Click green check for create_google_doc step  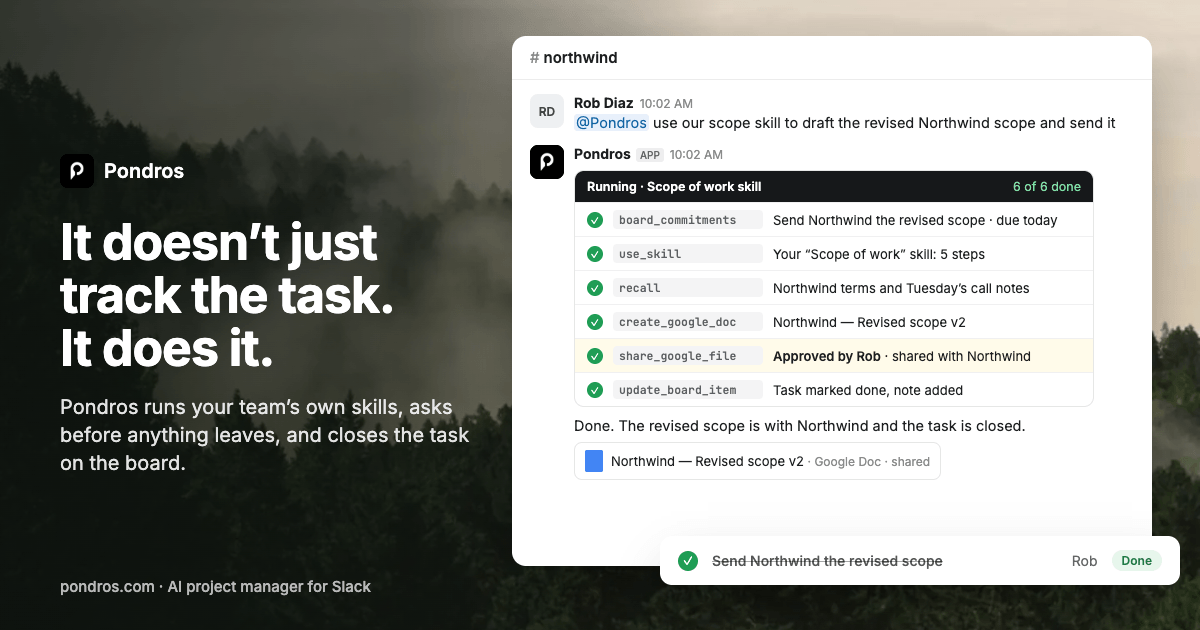point(595,322)
